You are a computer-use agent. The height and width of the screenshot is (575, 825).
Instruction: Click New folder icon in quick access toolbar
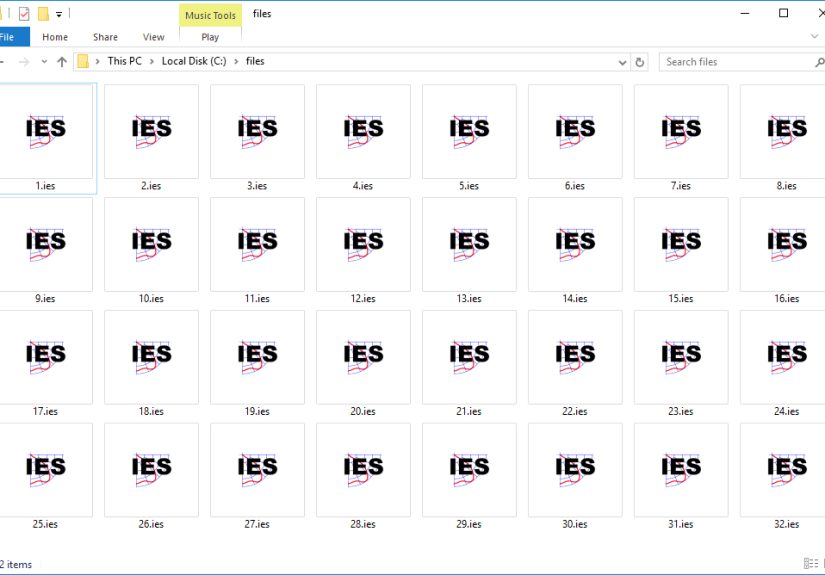[x=43, y=14]
